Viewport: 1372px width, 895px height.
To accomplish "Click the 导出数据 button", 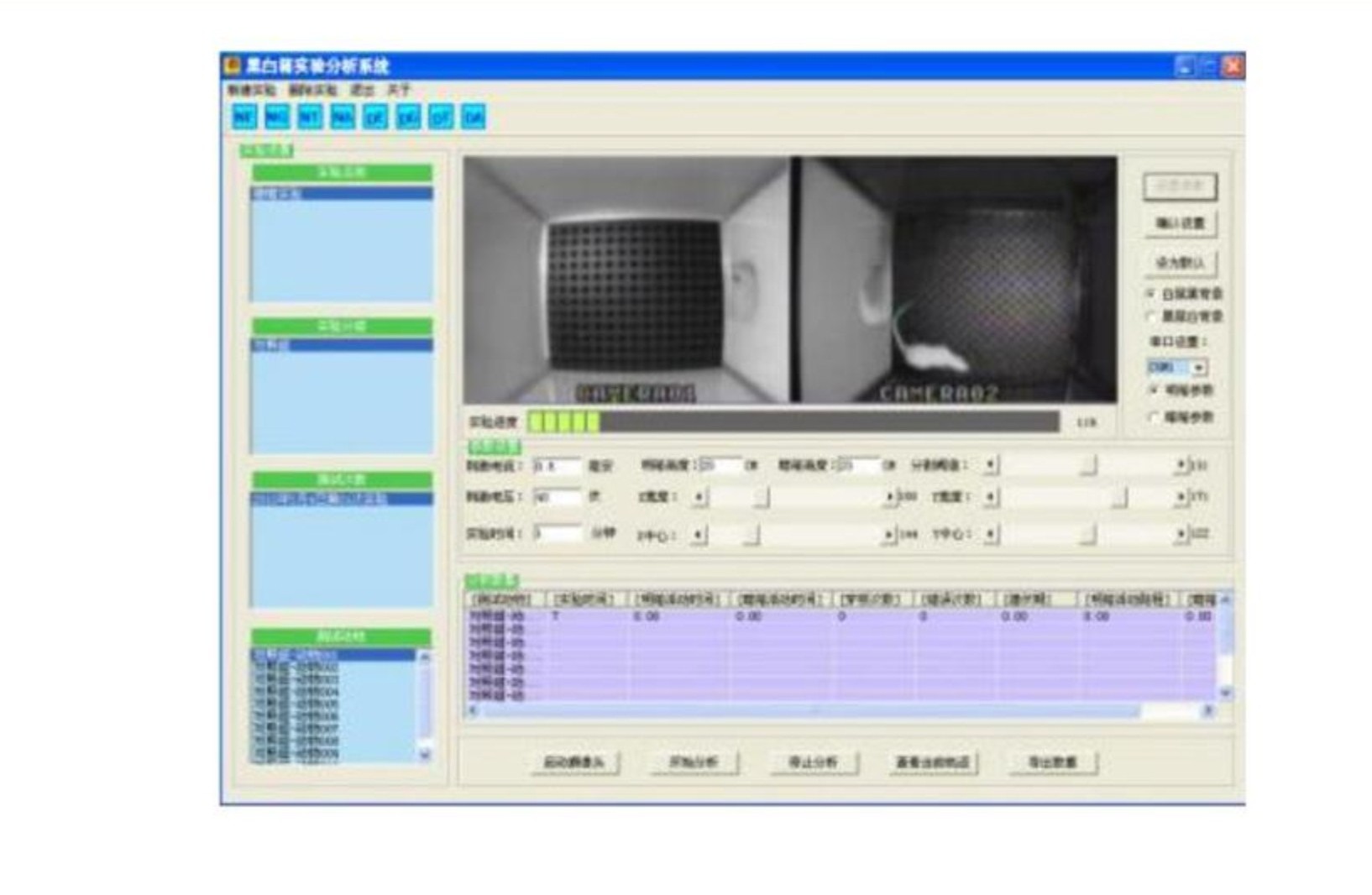I will click(1052, 762).
